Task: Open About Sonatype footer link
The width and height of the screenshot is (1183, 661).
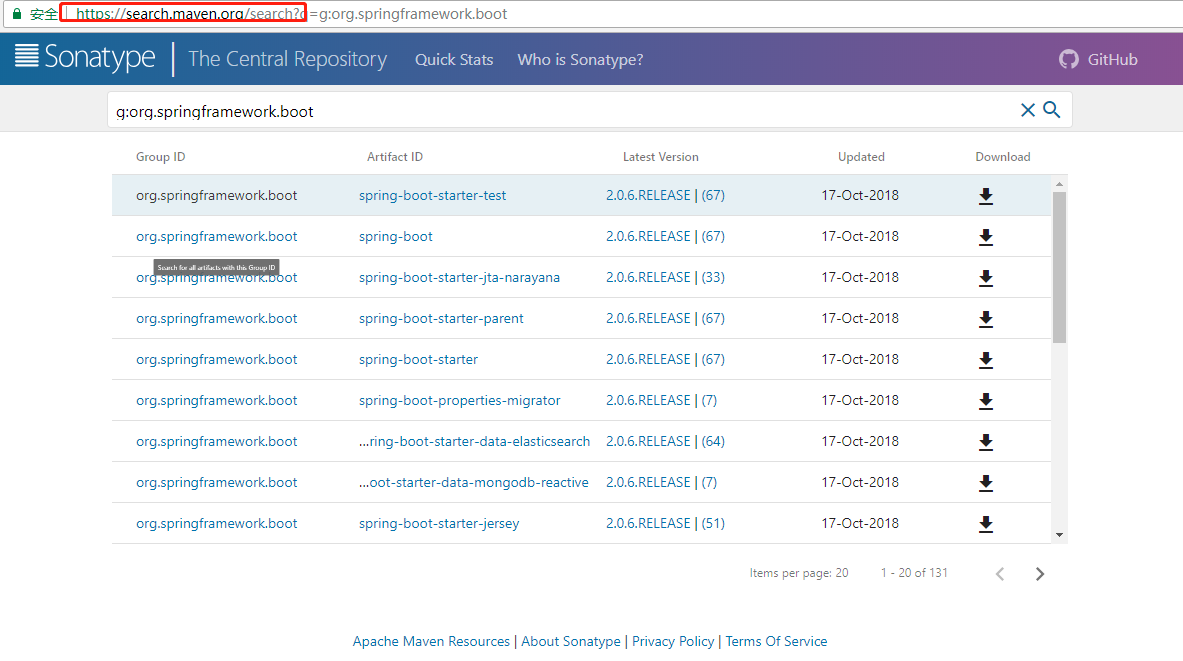Action: (x=570, y=641)
